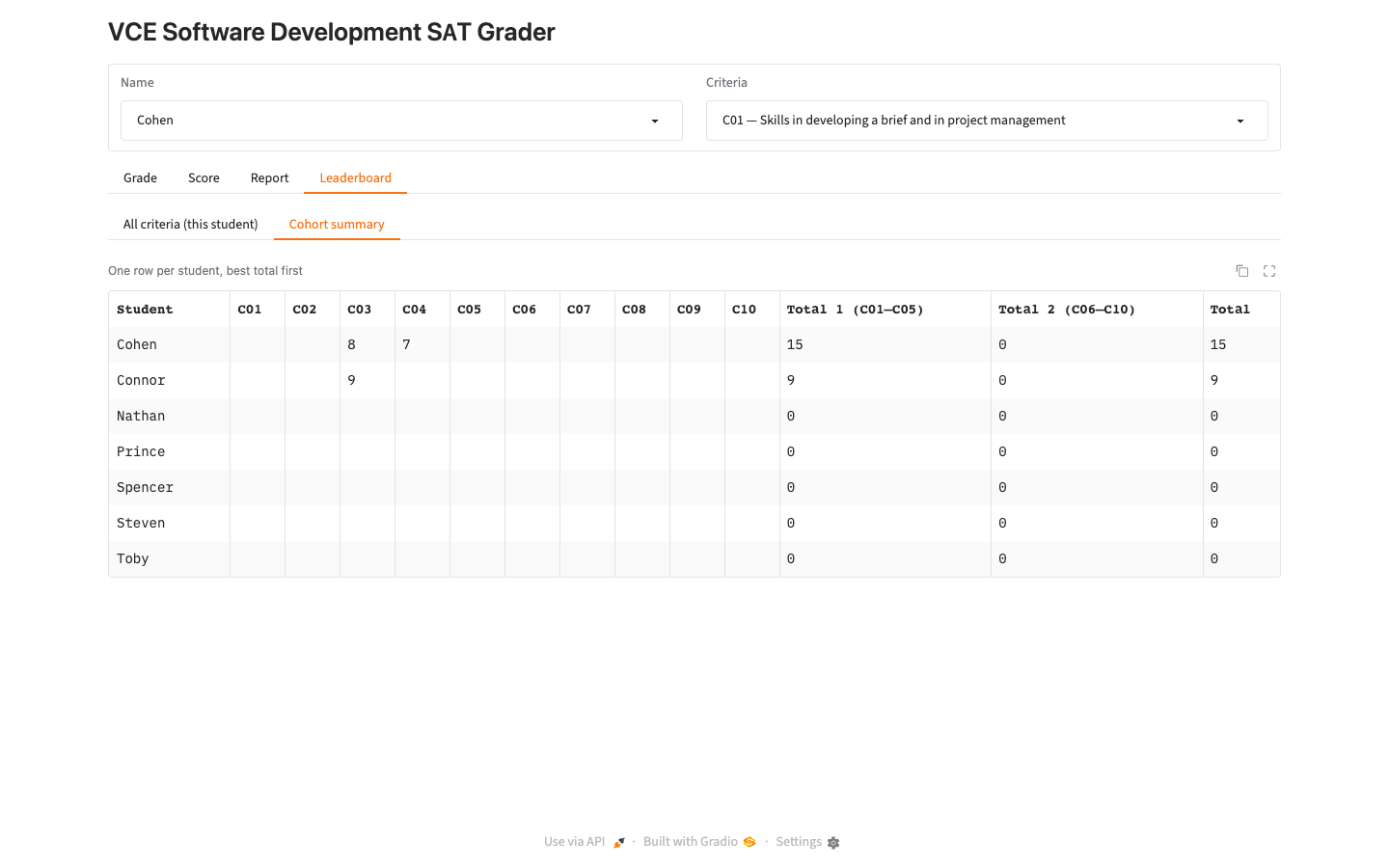Click the C10 column header
This screenshot has height=868, width=1389.
(752, 310)
